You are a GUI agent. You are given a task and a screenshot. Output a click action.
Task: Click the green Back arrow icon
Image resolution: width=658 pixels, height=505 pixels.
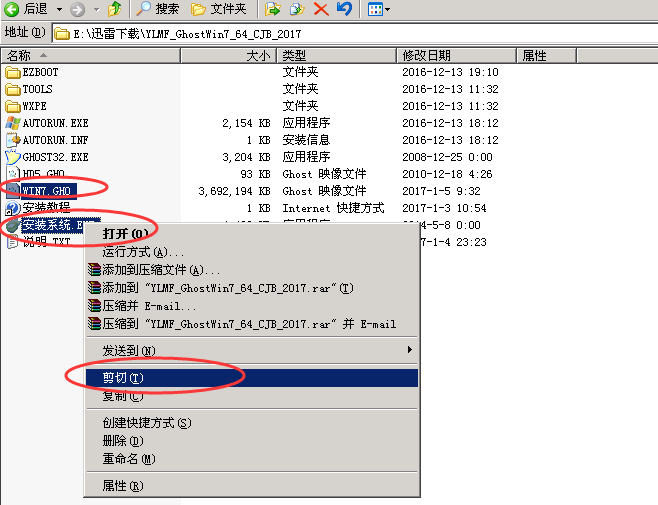pos(11,9)
